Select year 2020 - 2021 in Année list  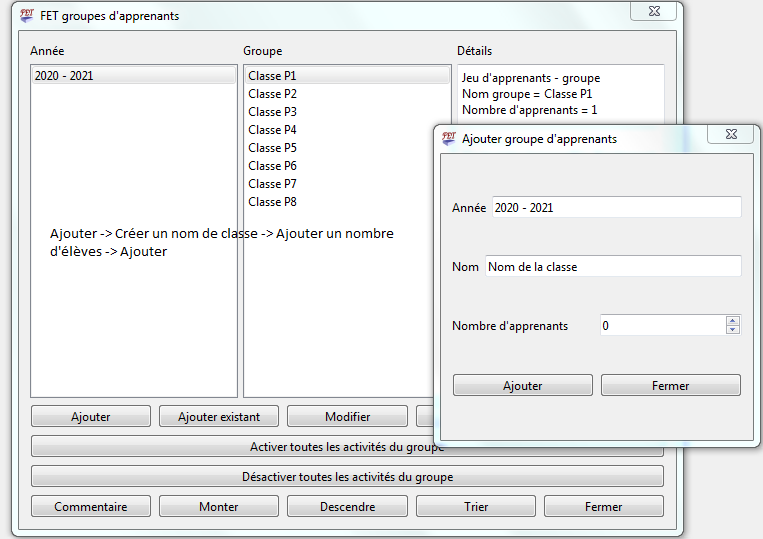(133, 76)
